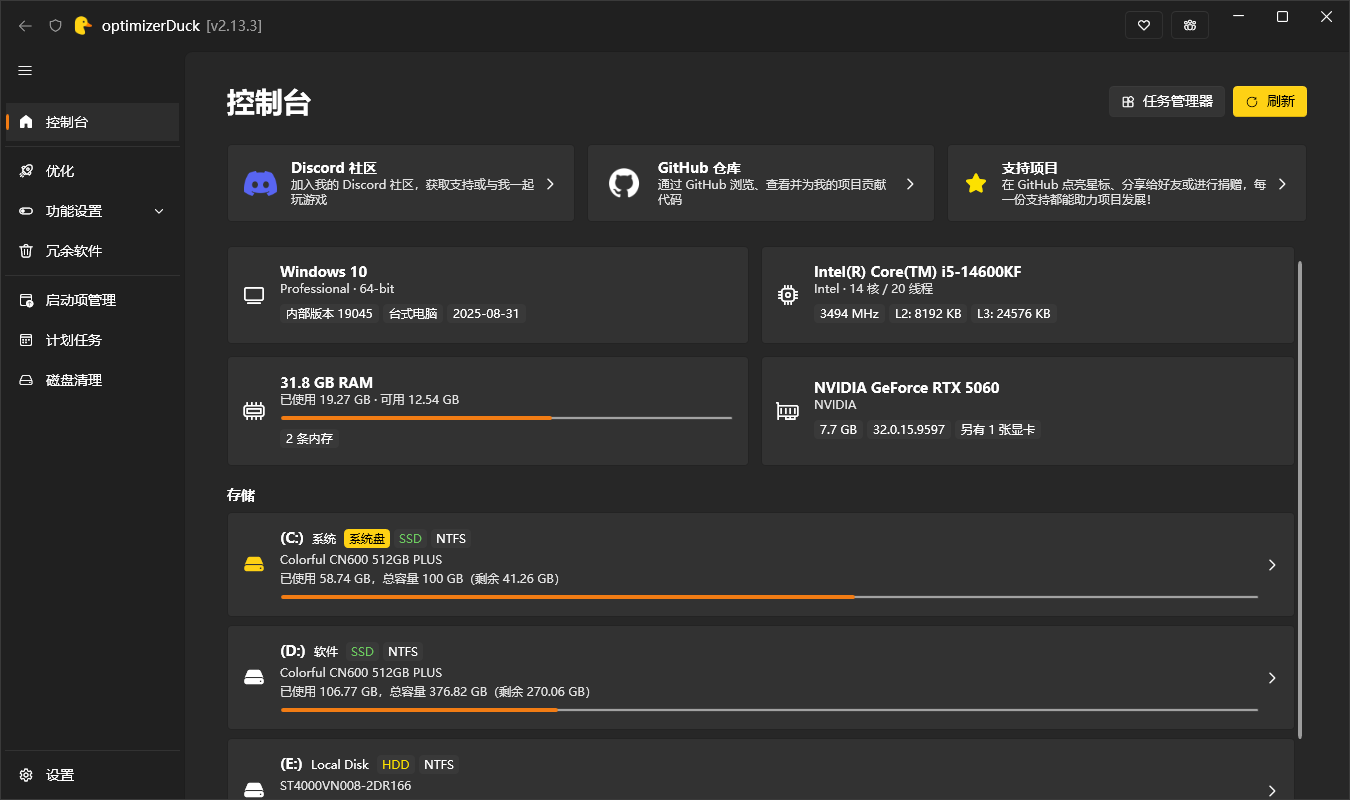Open 计划任务 scheduled tasks page
Viewport: 1350px width, 800px height.
click(92, 340)
